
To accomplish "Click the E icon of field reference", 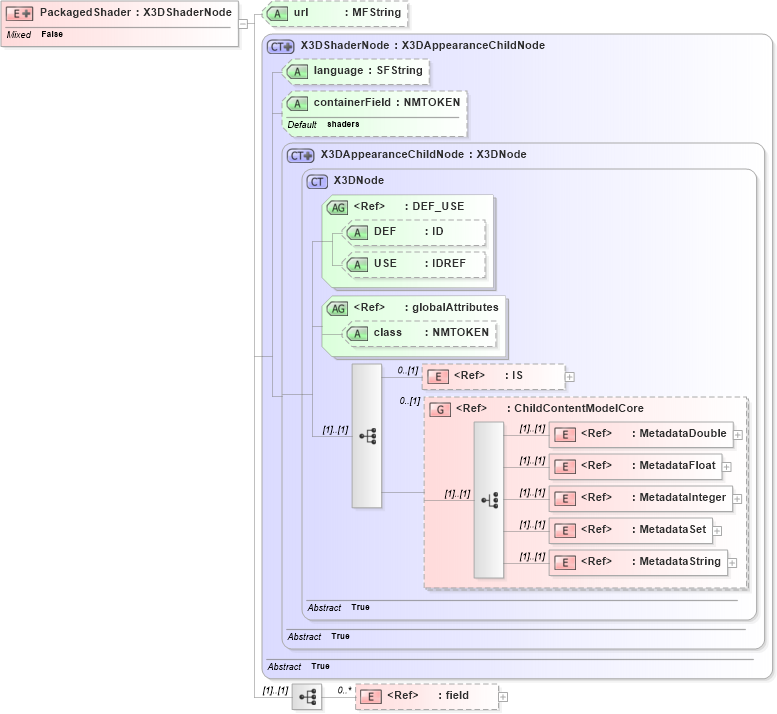I will point(371,697).
